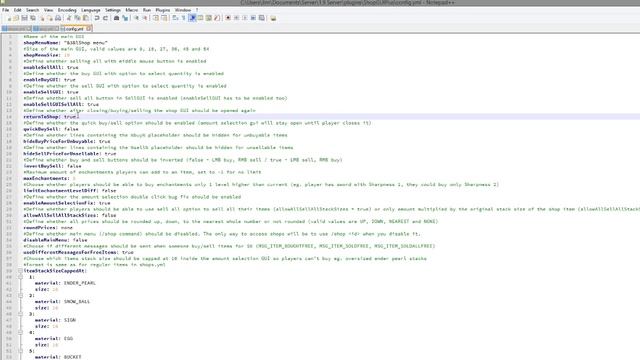
Task: Toggle Show All Characters icon
Action: pos(183,18)
